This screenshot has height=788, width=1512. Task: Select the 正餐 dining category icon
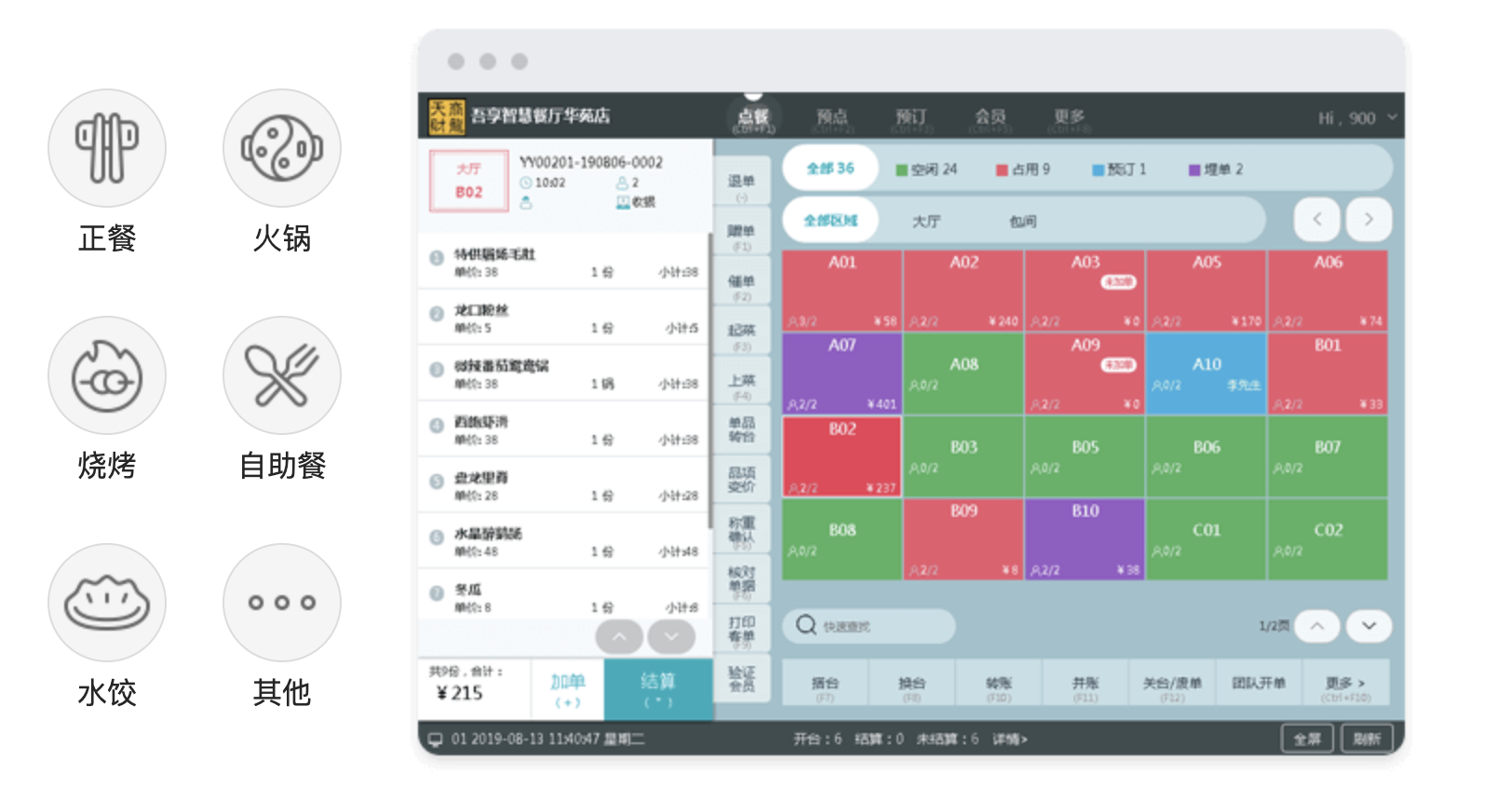pos(107,148)
